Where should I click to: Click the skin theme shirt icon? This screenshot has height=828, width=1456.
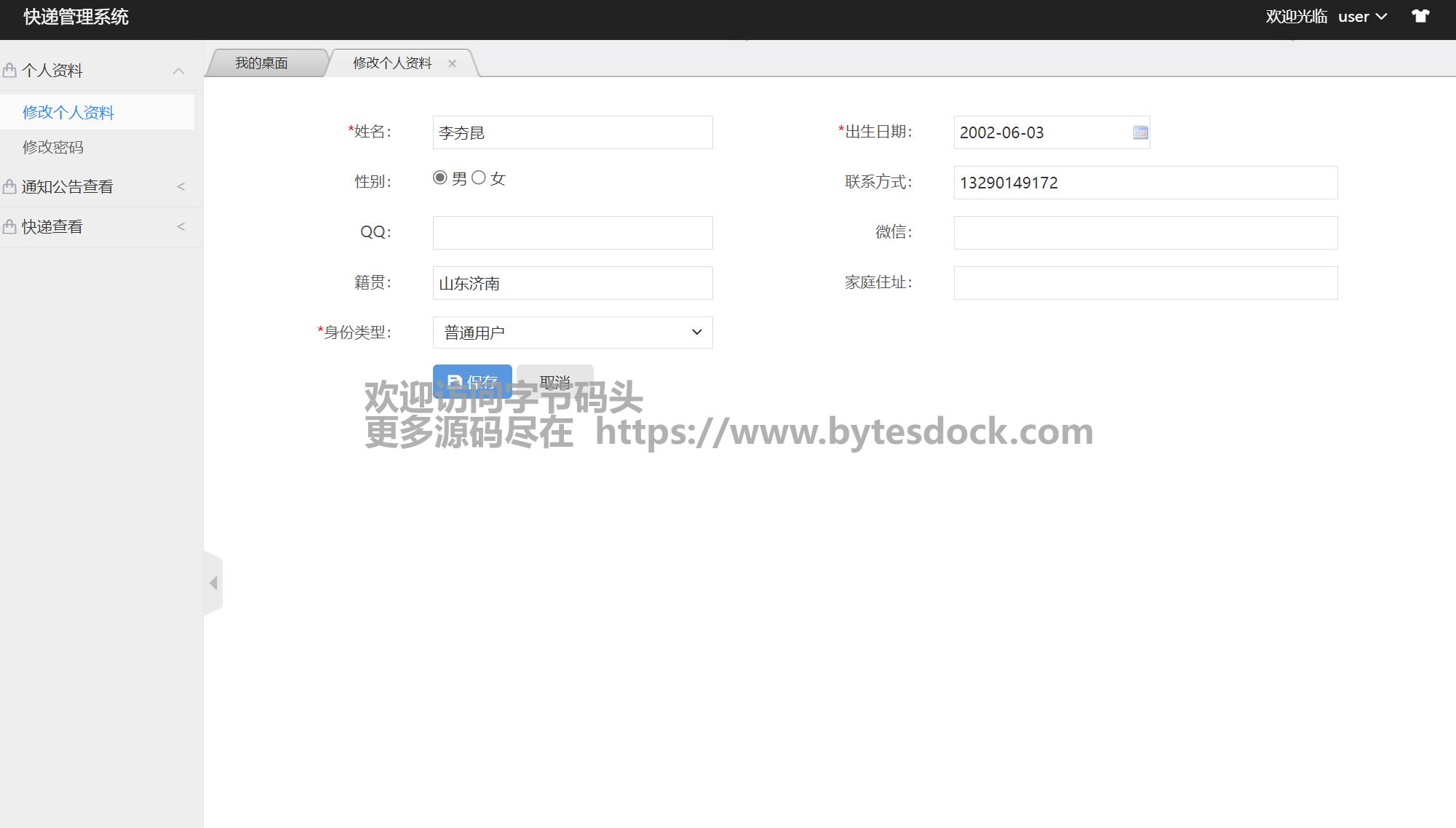(1420, 16)
